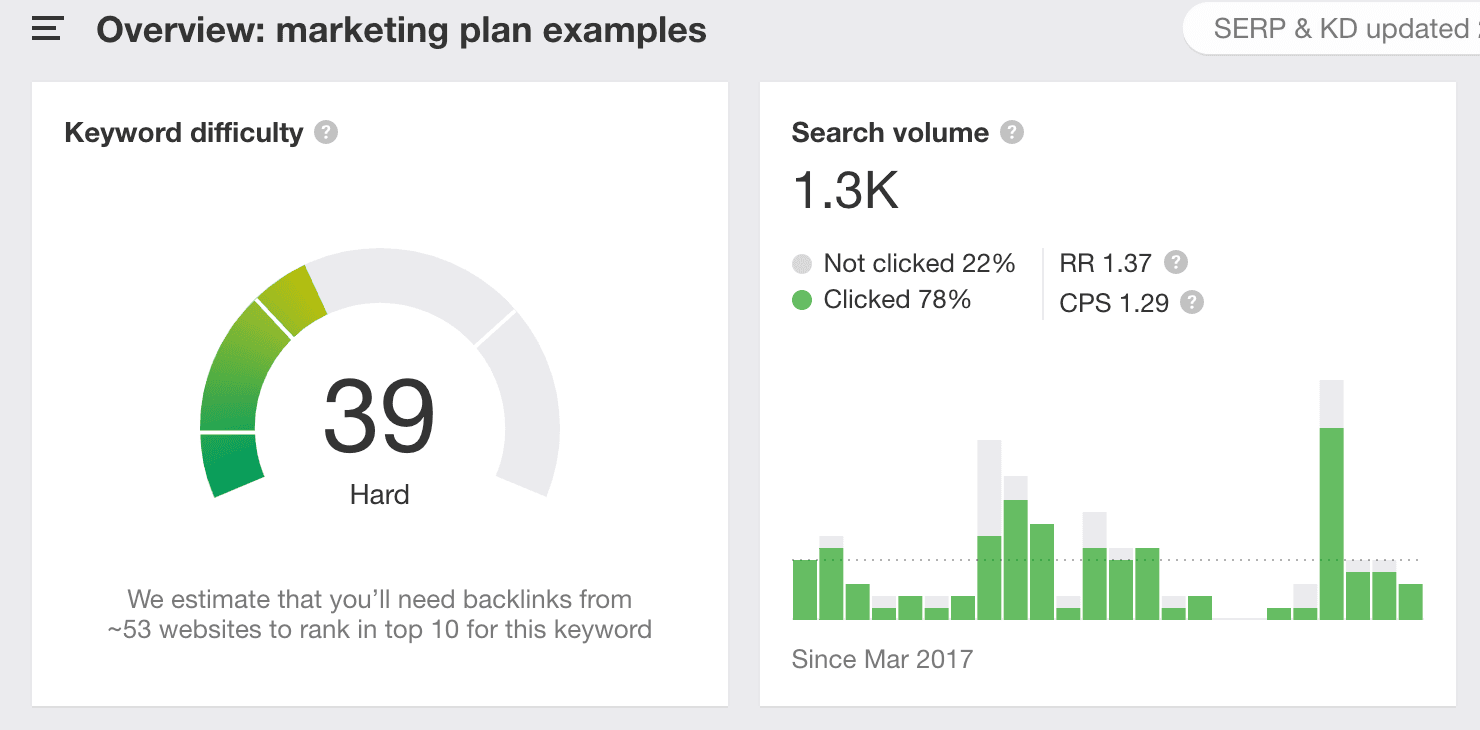Click the yellow-green gauge segment

(293, 299)
